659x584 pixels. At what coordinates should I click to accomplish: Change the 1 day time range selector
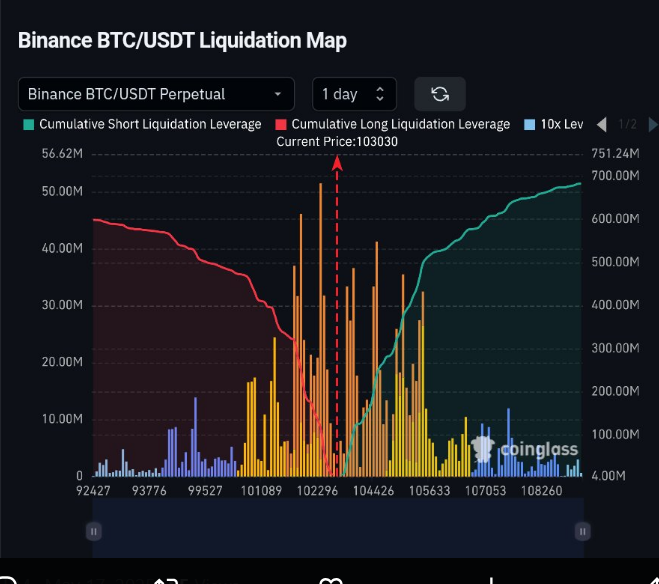(x=354, y=94)
